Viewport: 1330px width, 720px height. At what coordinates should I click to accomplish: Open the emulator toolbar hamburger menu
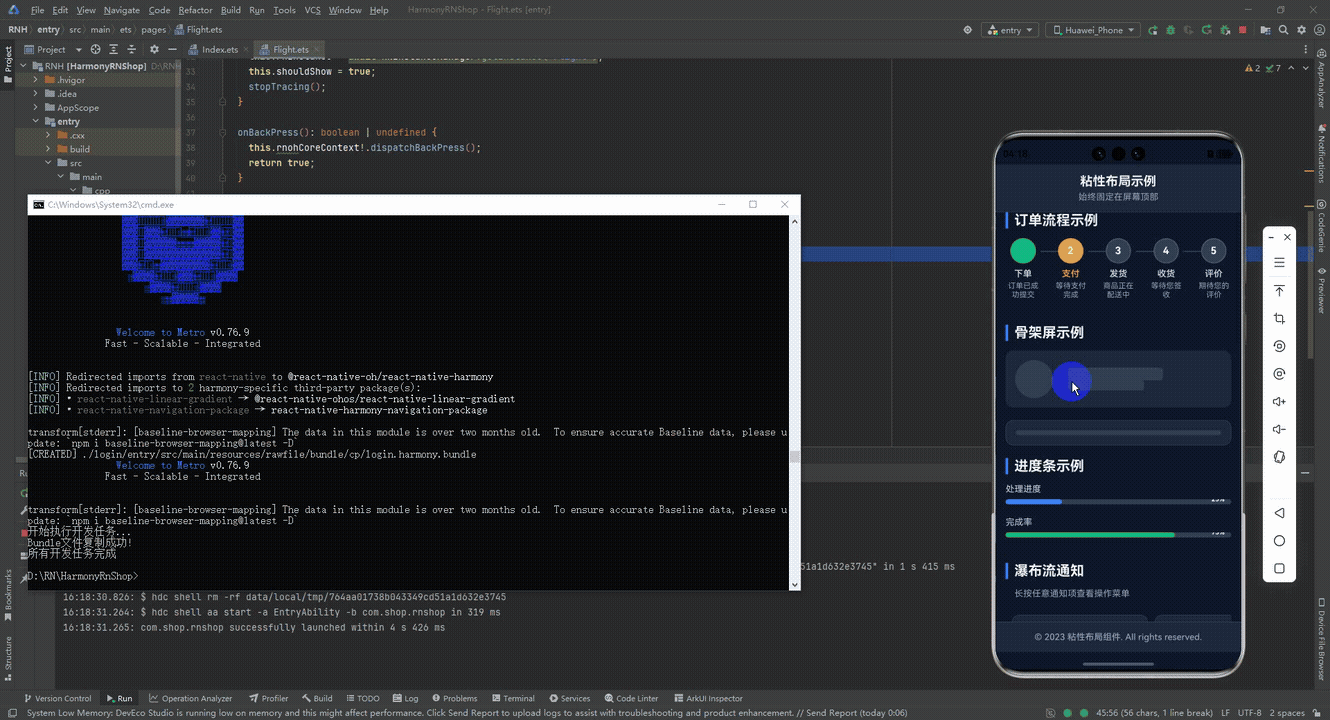[x=1279, y=263]
